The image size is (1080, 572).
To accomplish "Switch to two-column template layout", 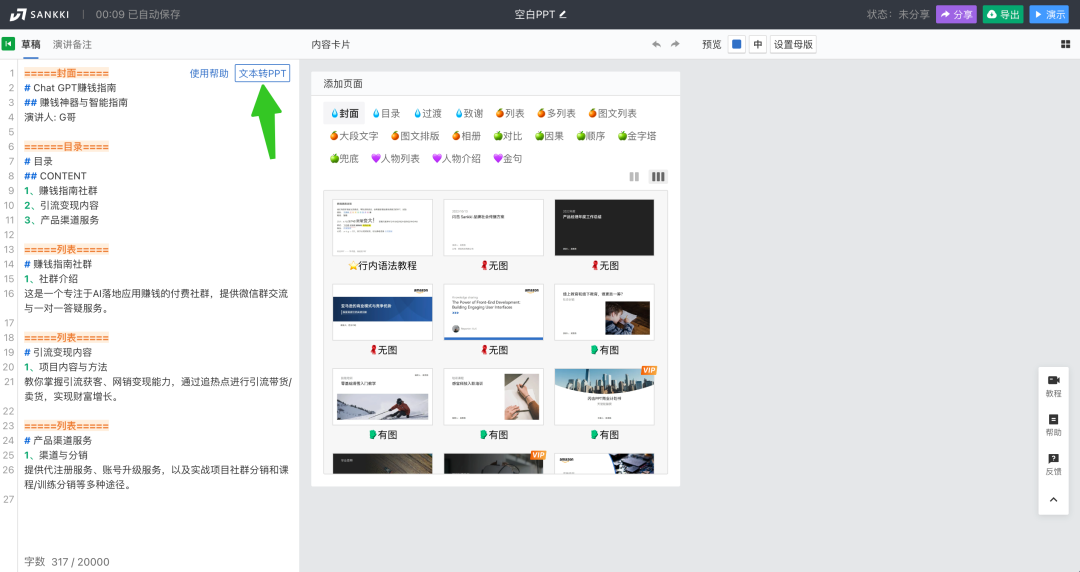I will (x=634, y=176).
